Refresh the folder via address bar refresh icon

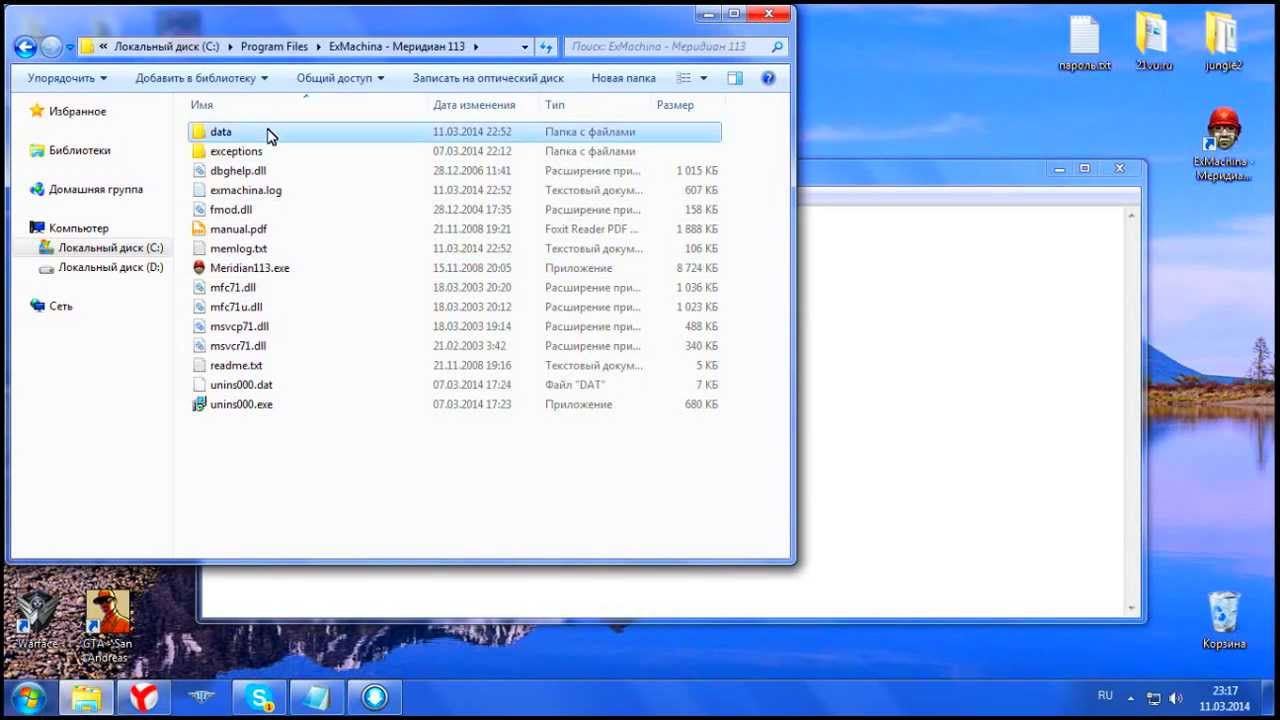click(546, 46)
